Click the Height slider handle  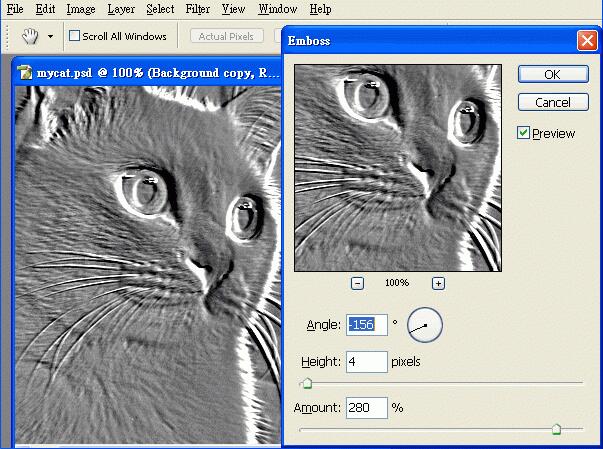coord(307,383)
